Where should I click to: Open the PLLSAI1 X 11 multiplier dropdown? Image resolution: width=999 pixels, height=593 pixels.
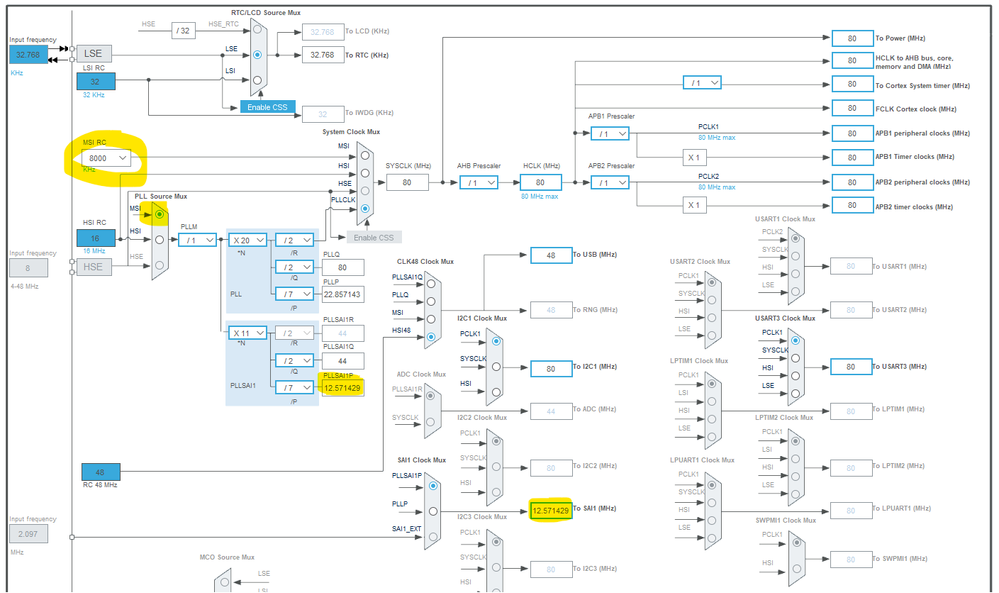[248, 333]
